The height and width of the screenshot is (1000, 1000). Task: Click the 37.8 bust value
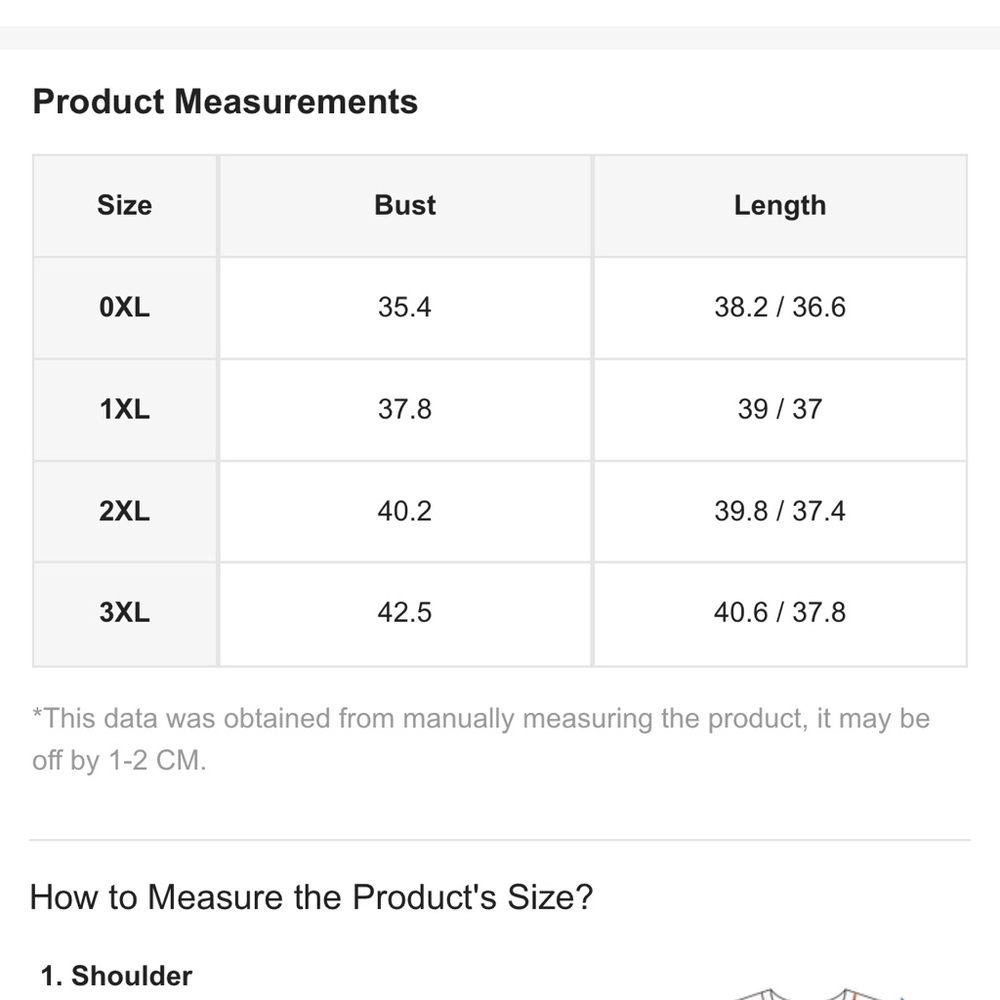click(x=404, y=409)
